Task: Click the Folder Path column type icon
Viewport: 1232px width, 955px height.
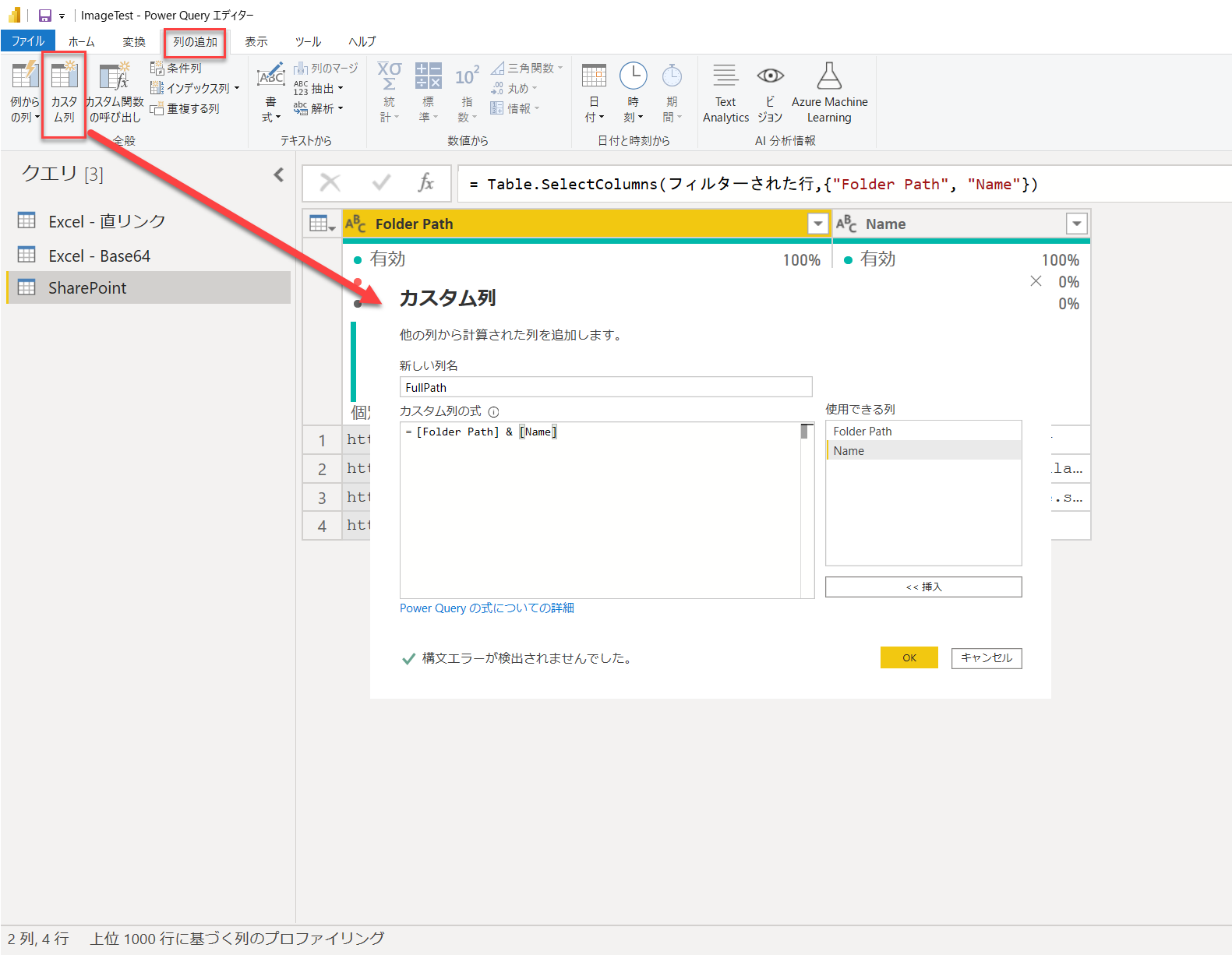Action: [x=355, y=224]
